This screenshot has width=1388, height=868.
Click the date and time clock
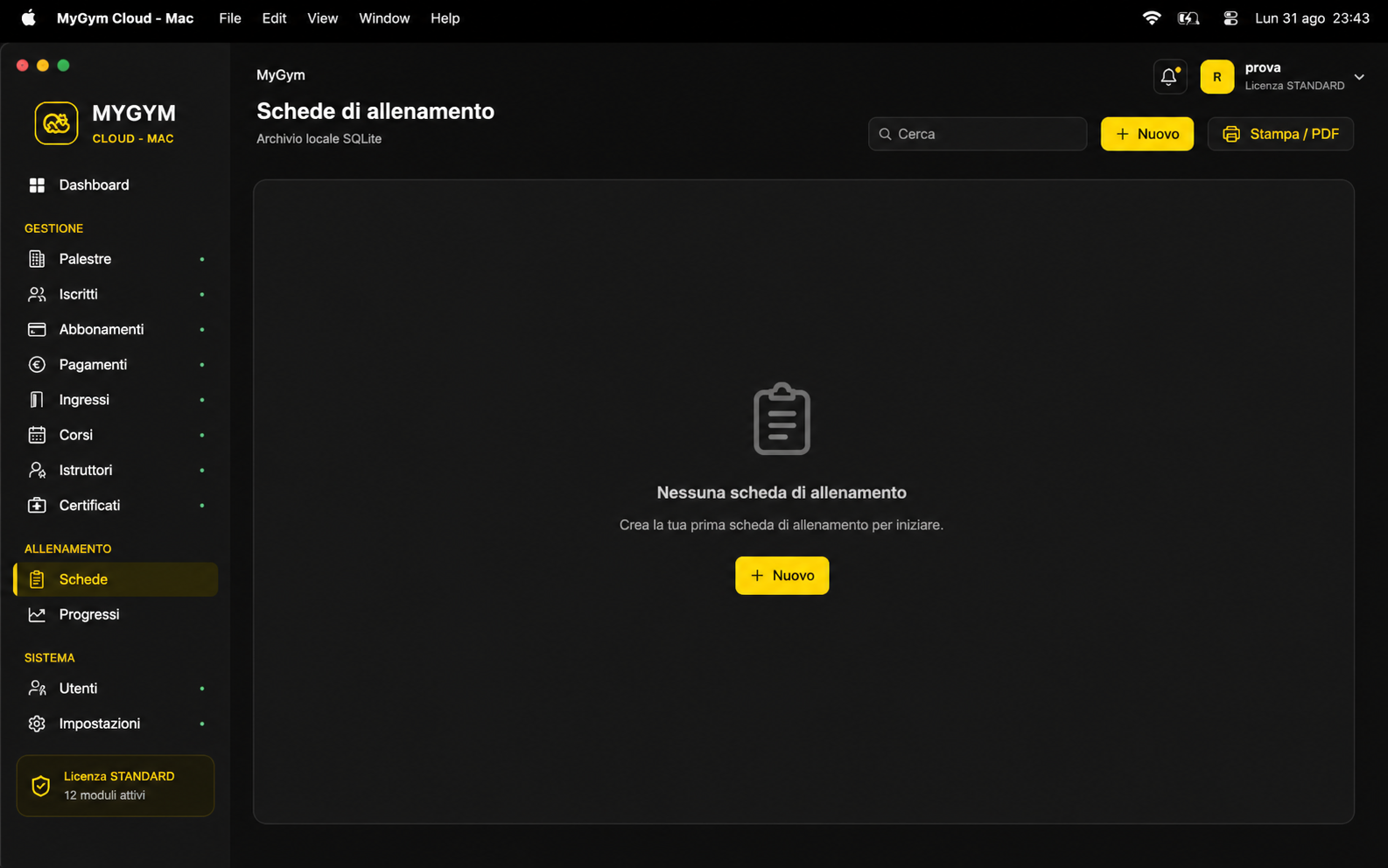click(x=1312, y=18)
